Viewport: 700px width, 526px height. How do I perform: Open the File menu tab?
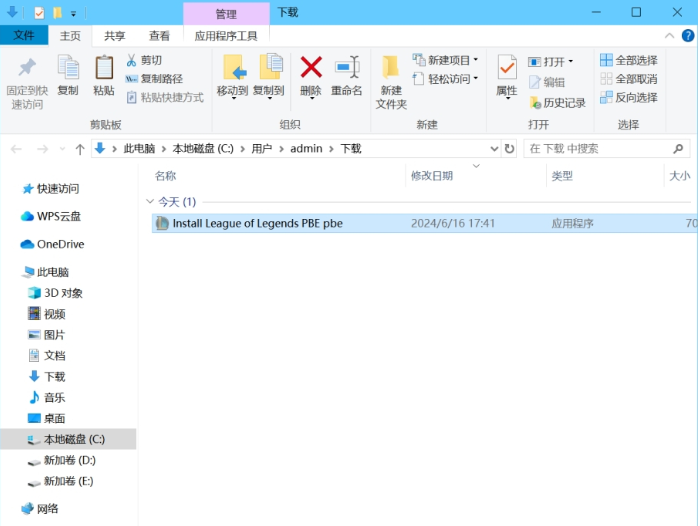click(24, 35)
